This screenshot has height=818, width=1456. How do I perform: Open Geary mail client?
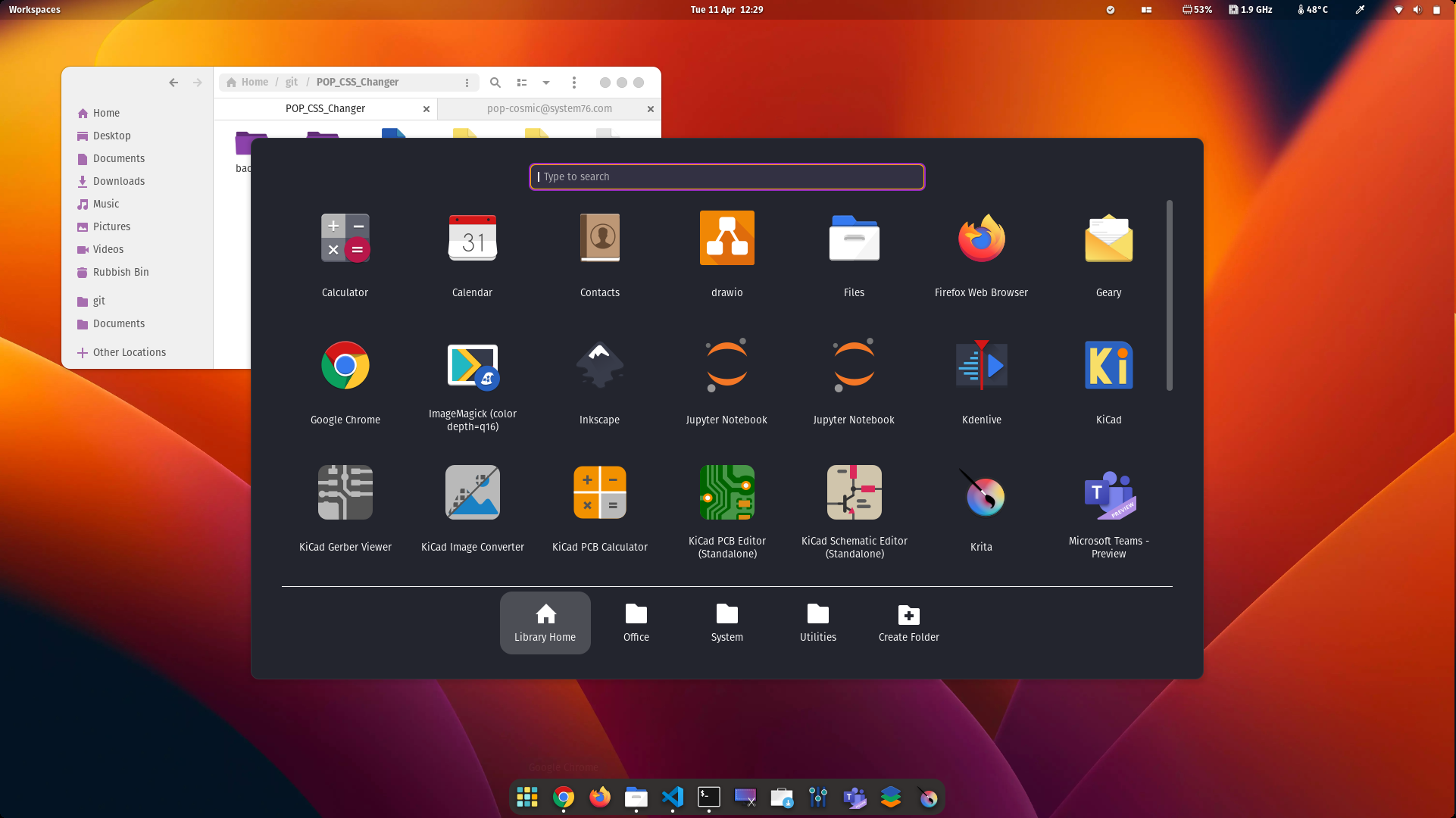tap(1108, 239)
